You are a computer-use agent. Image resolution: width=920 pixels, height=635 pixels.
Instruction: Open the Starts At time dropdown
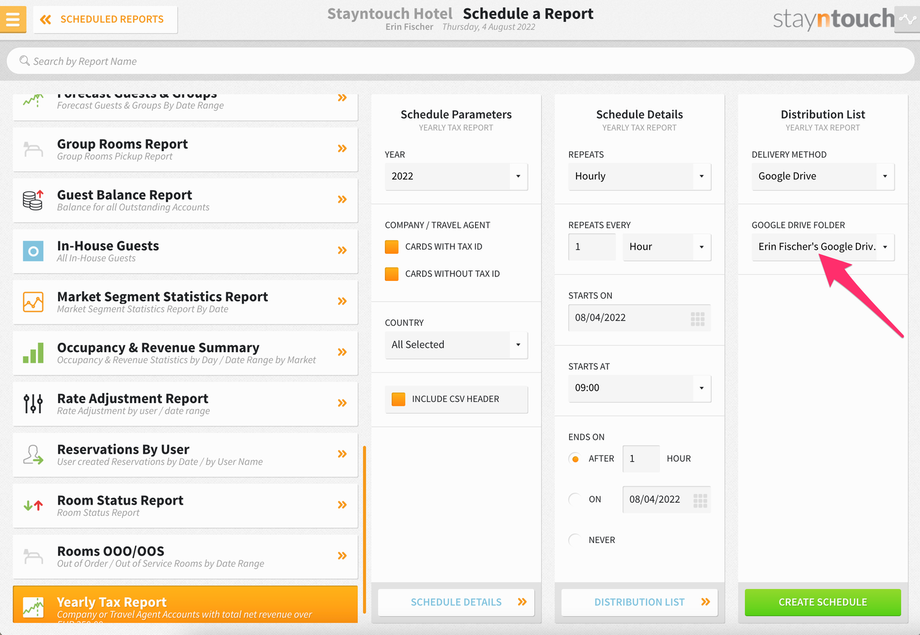(640, 389)
